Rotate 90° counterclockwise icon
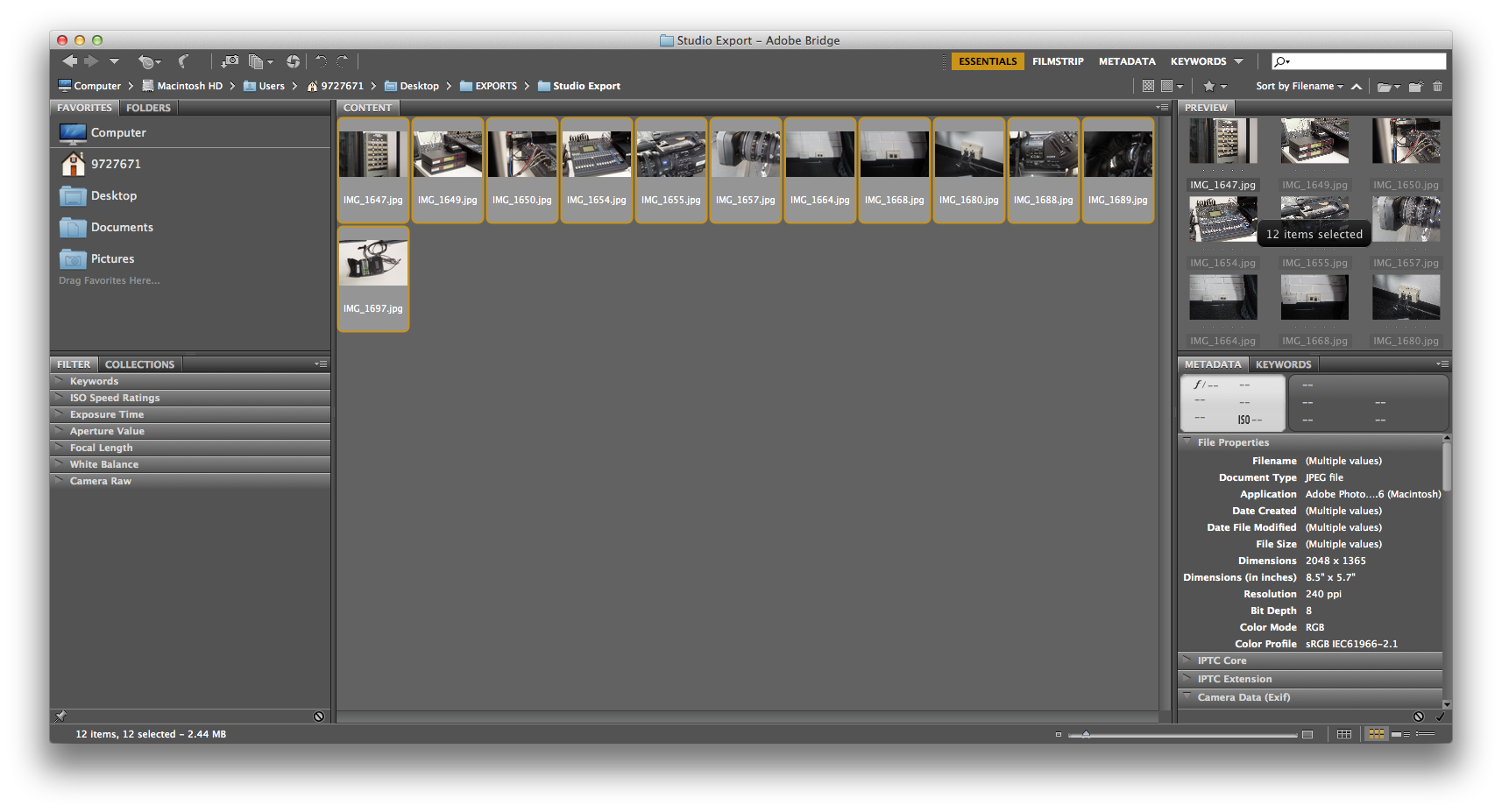The height and width of the screenshot is (812, 1502). tap(321, 61)
